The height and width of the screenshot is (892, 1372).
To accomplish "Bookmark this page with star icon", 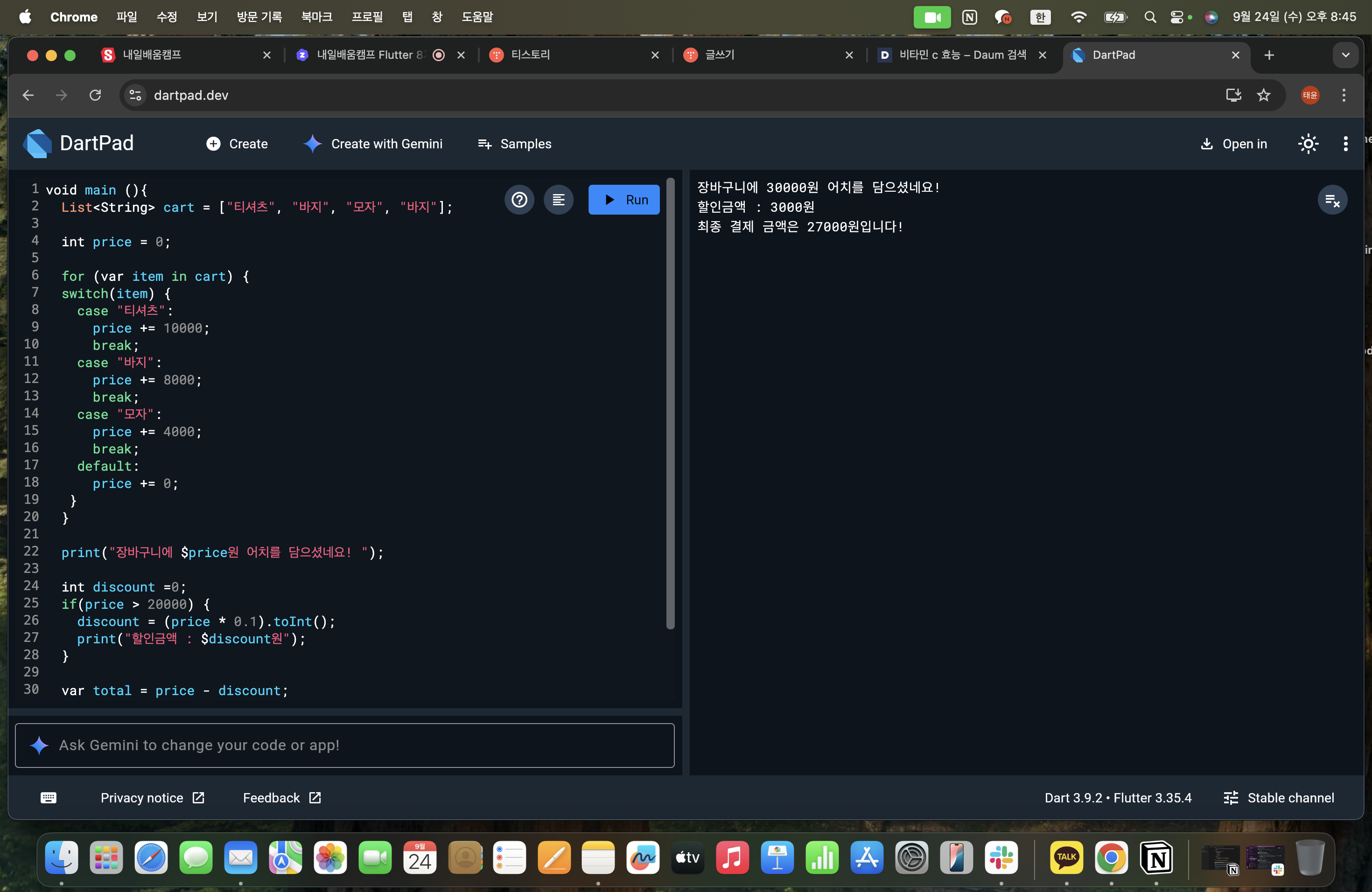I will [x=1264, y=95].
